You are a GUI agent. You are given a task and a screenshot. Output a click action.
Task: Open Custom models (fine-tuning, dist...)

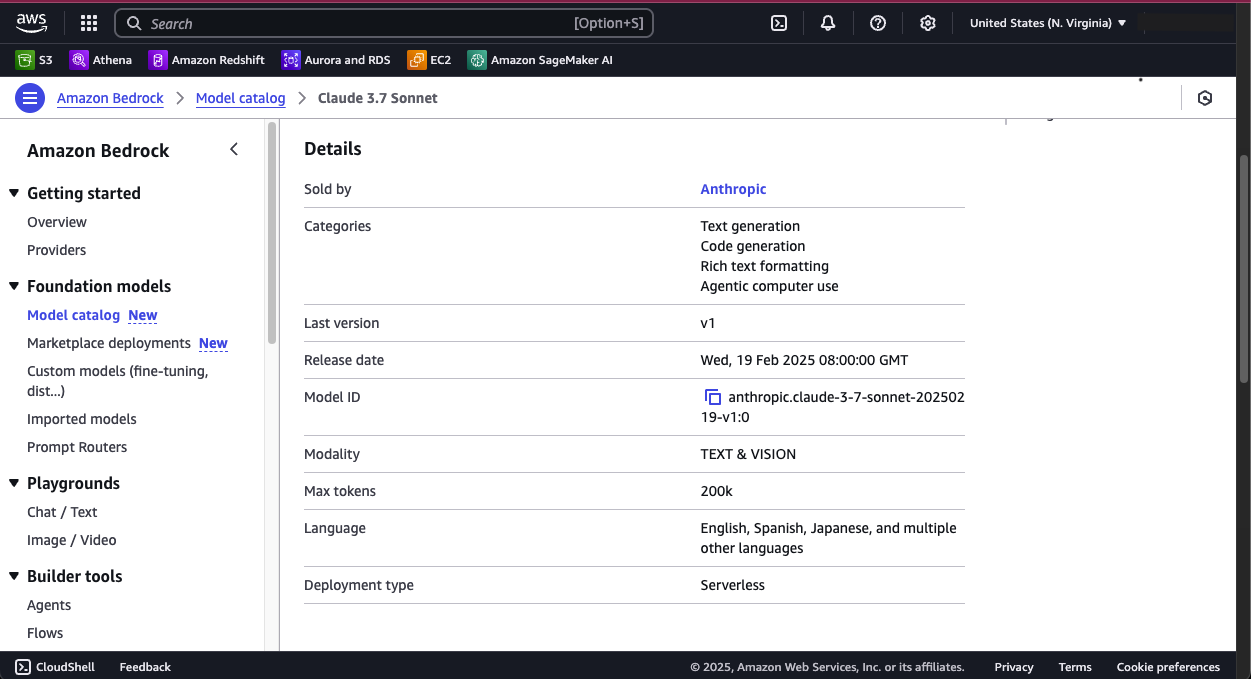point(118,381)
